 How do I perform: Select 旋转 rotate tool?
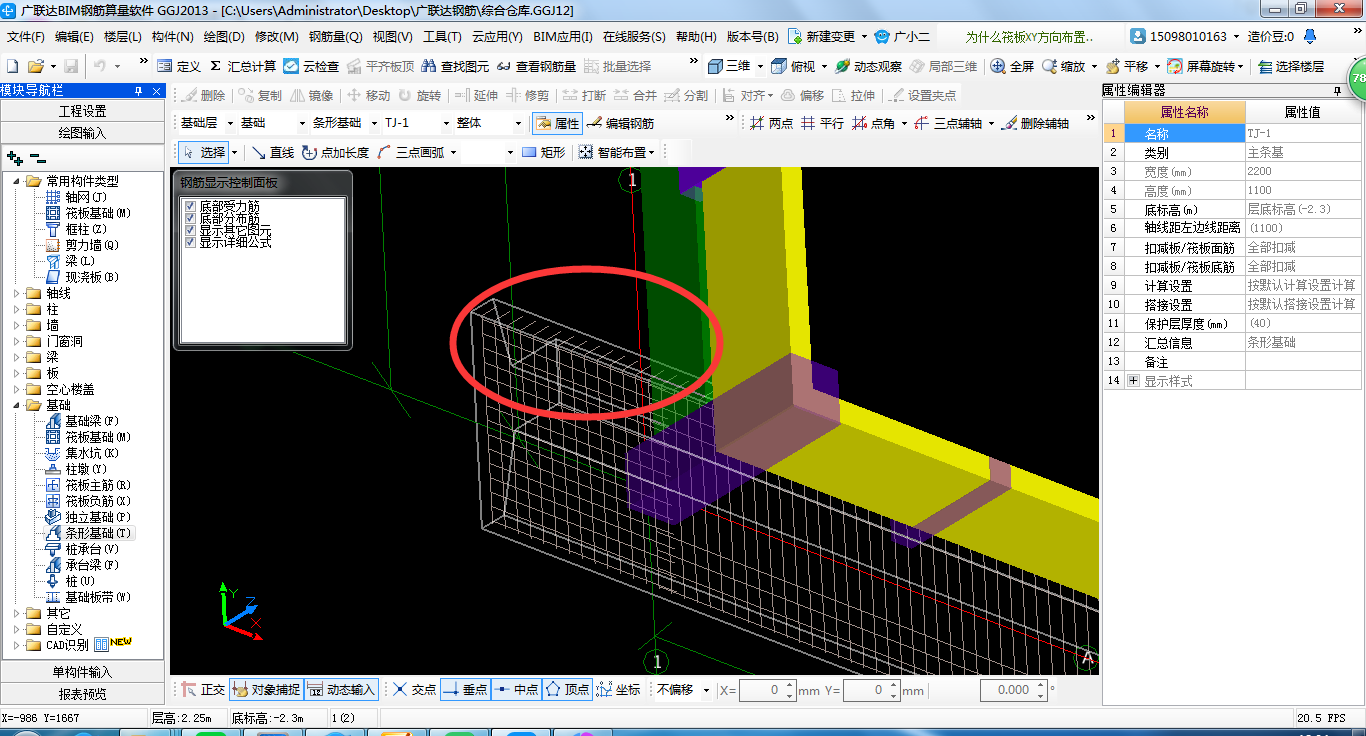pyautogui.click(x=419, y=95)
